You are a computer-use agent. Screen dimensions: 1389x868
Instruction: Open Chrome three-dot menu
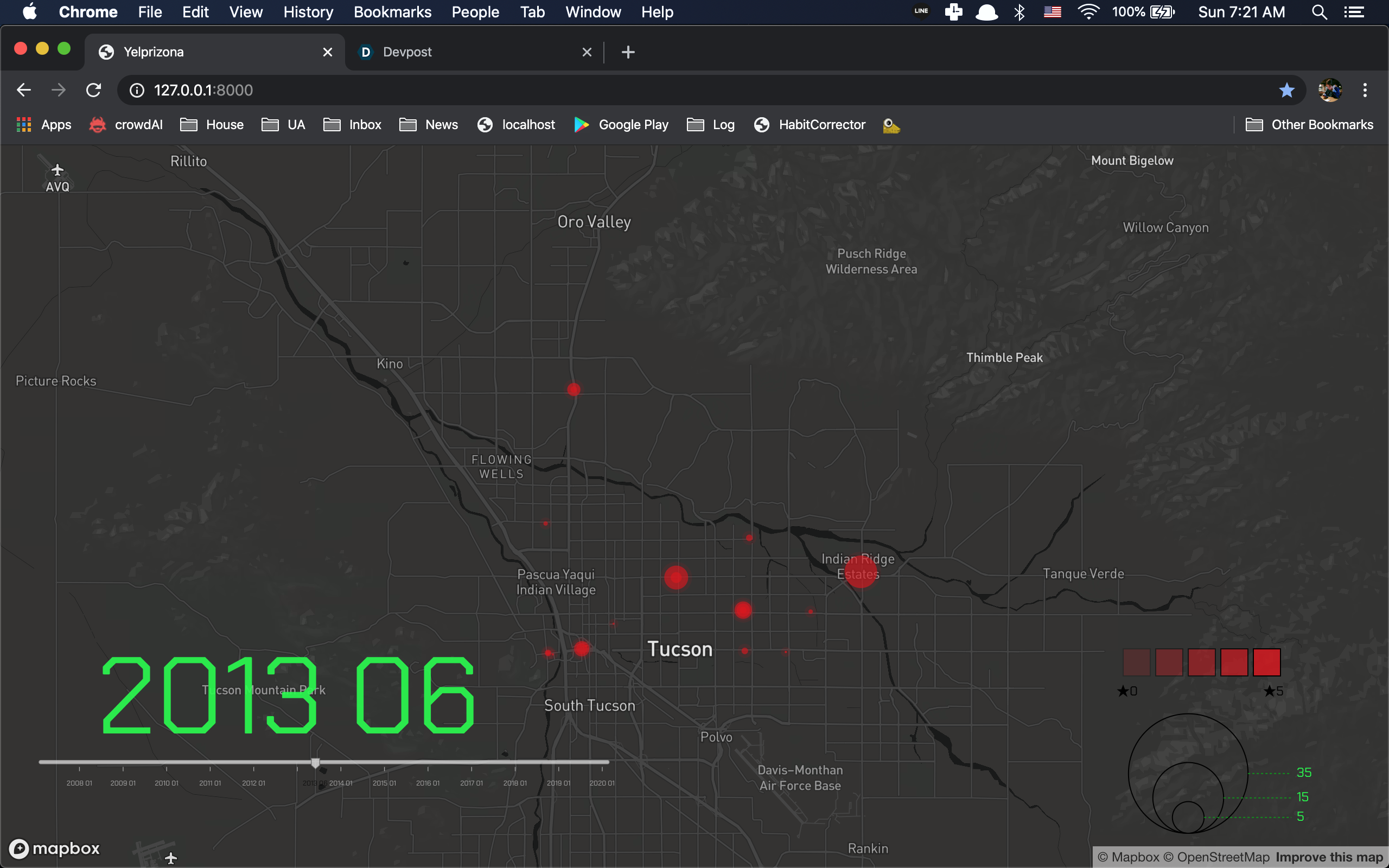tap(1365, 90)
